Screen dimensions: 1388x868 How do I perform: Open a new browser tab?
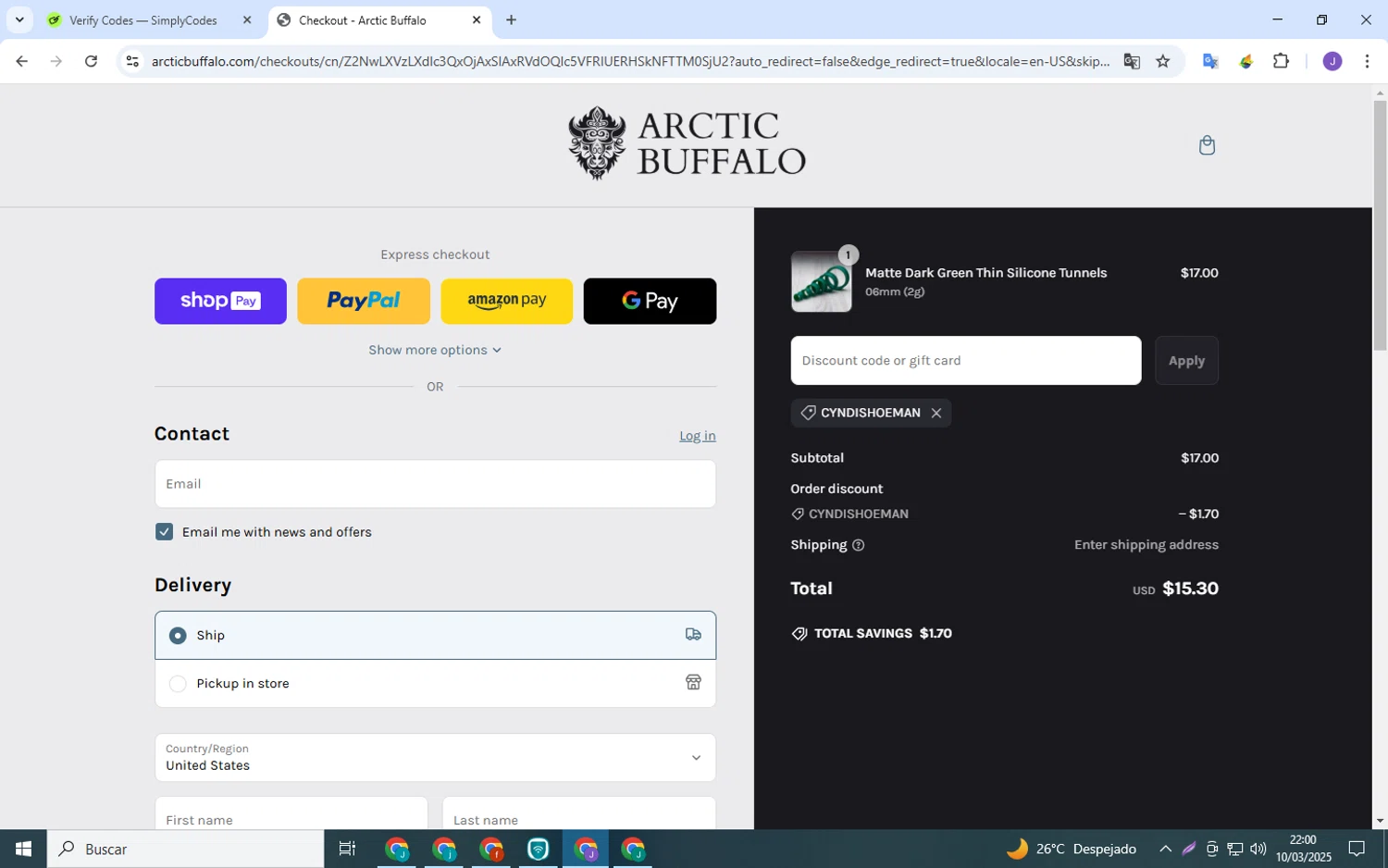point(511,20)
